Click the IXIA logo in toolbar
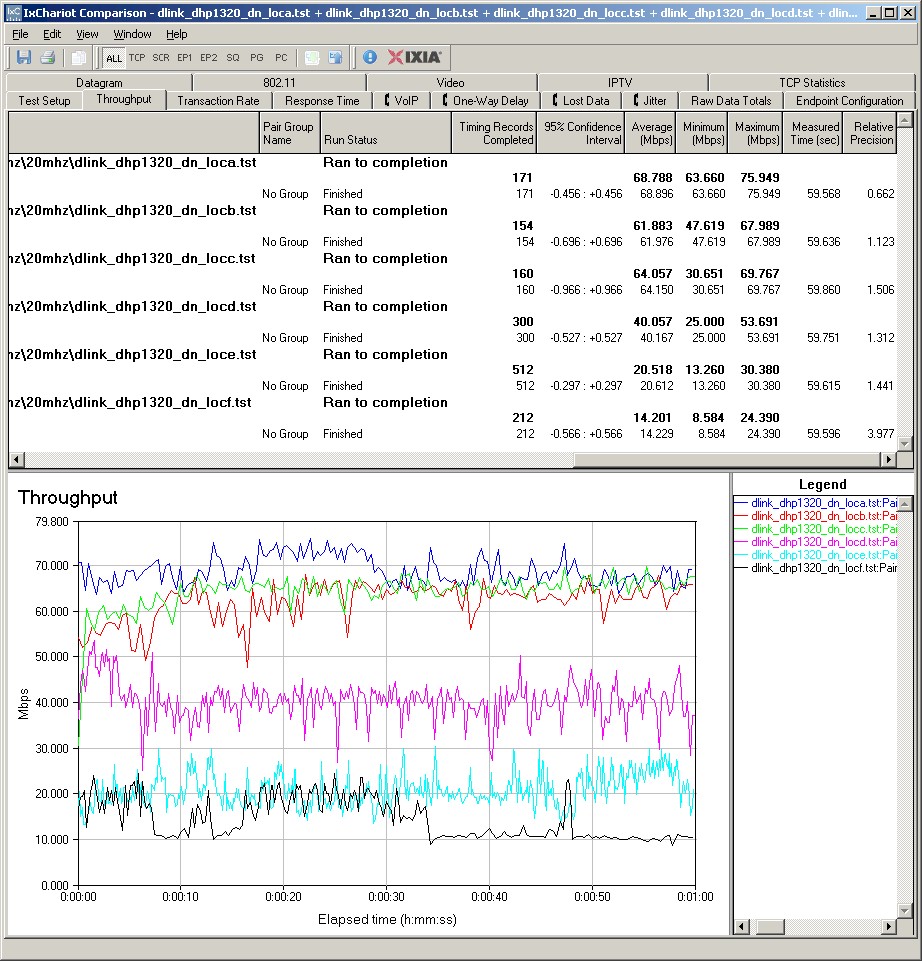 point(414,58)
